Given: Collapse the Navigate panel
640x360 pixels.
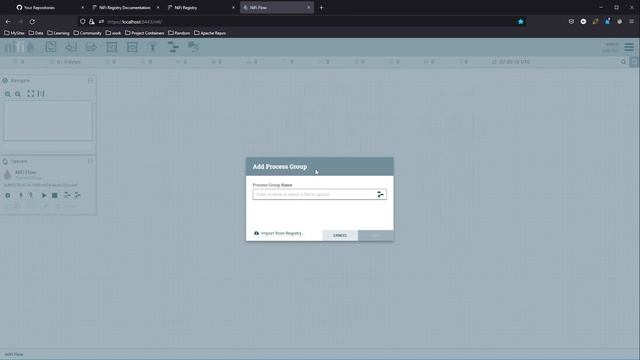Looking at the screenshot, I should coord(91,80).
